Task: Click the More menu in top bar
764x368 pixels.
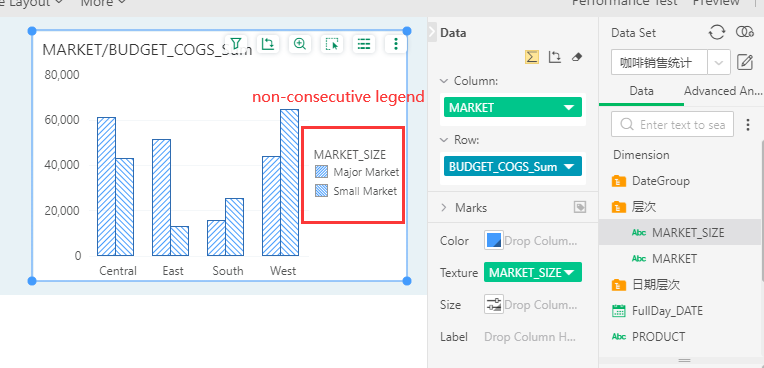Action: [x=103, y=3]
